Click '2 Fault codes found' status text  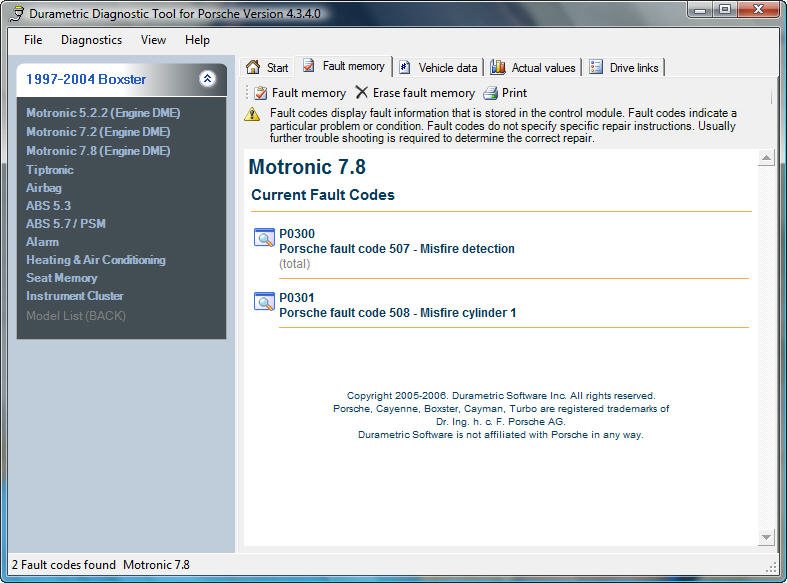click(x=63, y=564)
